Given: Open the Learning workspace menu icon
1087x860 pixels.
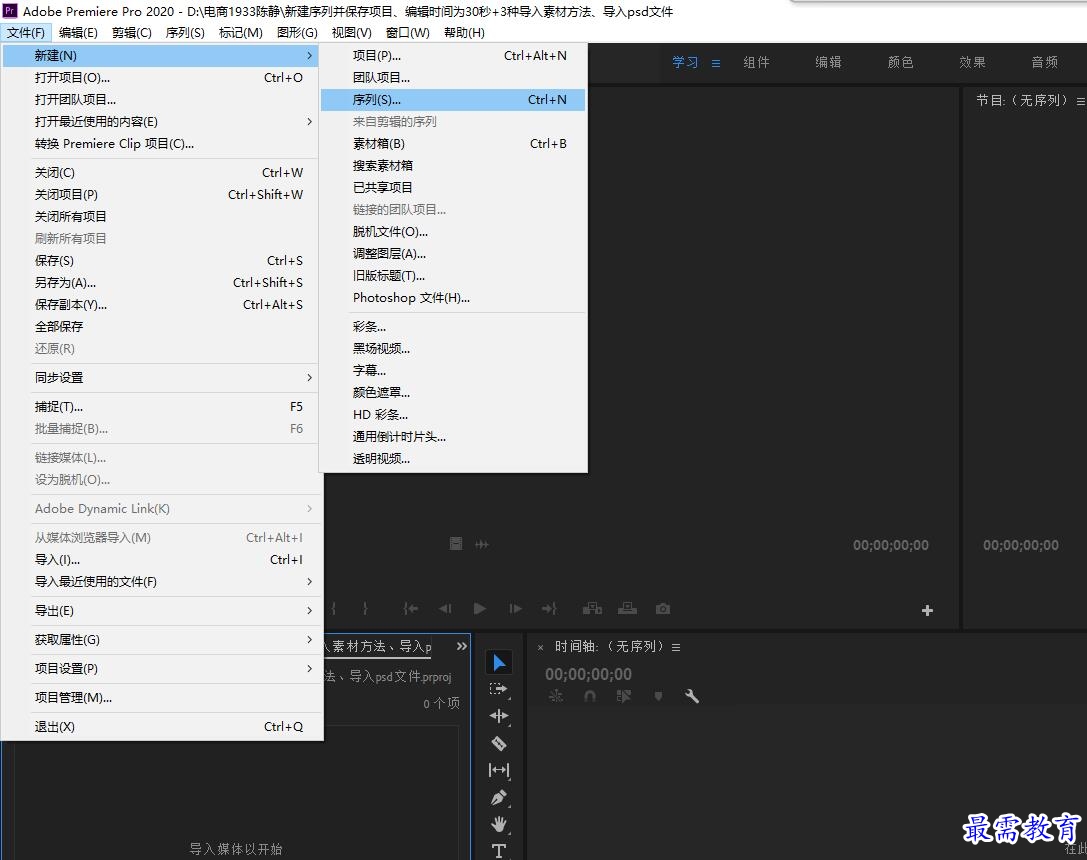Looking at the screenshot, I should 716,63.
